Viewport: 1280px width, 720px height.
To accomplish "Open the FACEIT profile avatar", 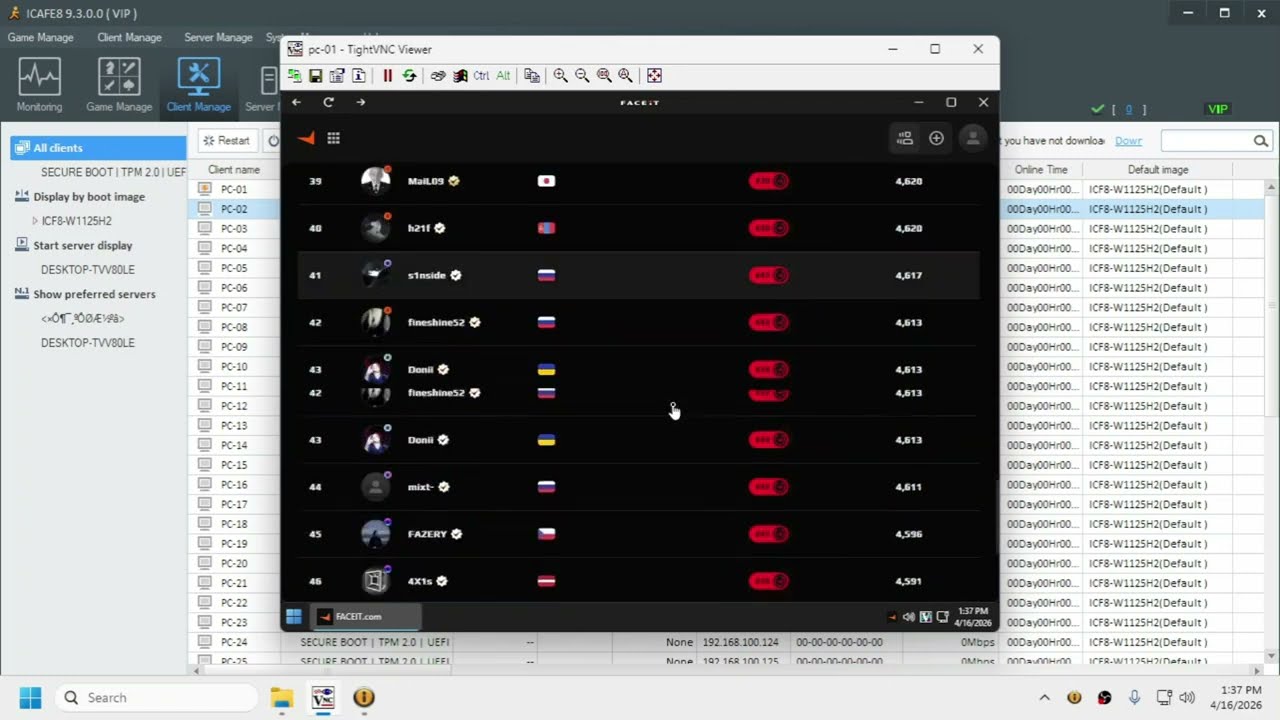I will coord(972,138).
